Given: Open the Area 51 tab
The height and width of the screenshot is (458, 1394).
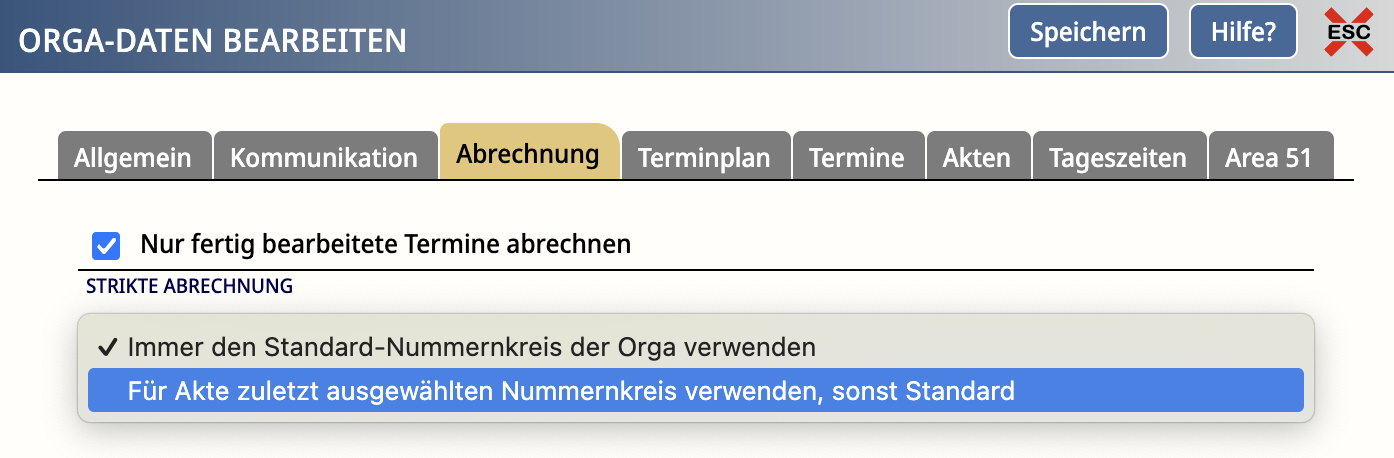Looking at the screenshot, I should (1269, 158).
